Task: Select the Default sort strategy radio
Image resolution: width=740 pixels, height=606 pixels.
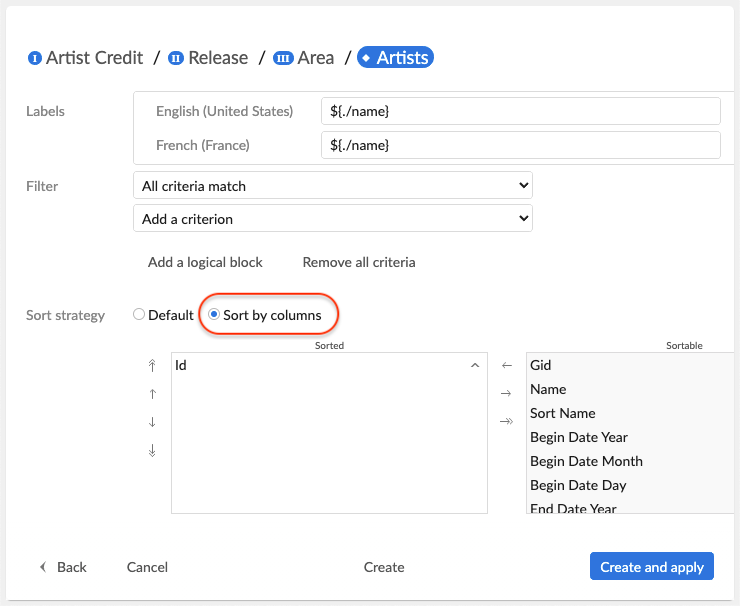Action: pyautogui.click(x=139, y=315)
